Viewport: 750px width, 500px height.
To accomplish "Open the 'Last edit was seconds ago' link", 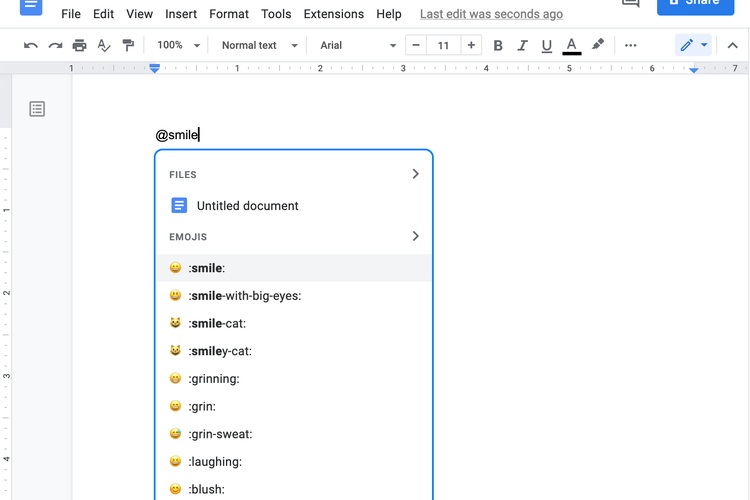I will (x=491, y=14).
